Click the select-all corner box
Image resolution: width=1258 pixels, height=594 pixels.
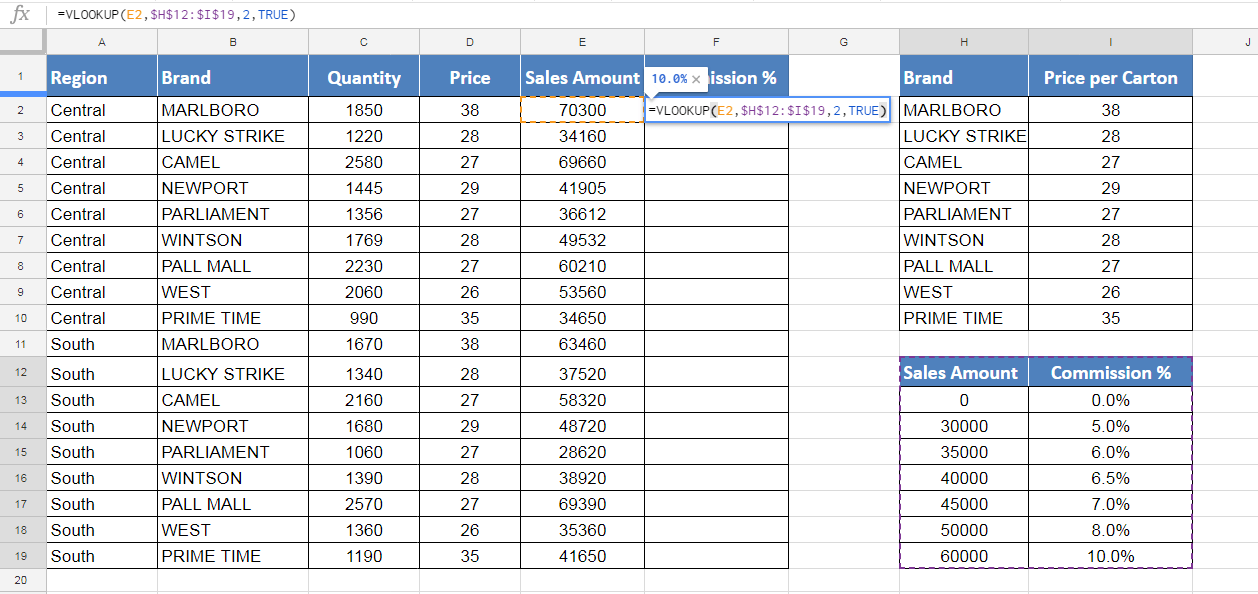23,42
